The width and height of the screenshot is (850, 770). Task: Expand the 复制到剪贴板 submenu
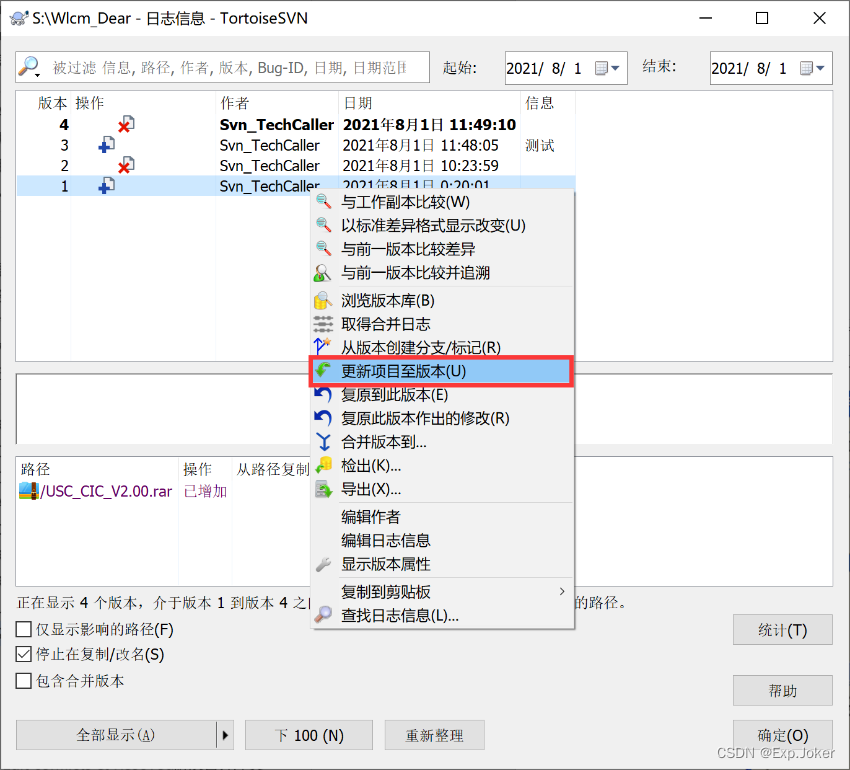point(562,592)
